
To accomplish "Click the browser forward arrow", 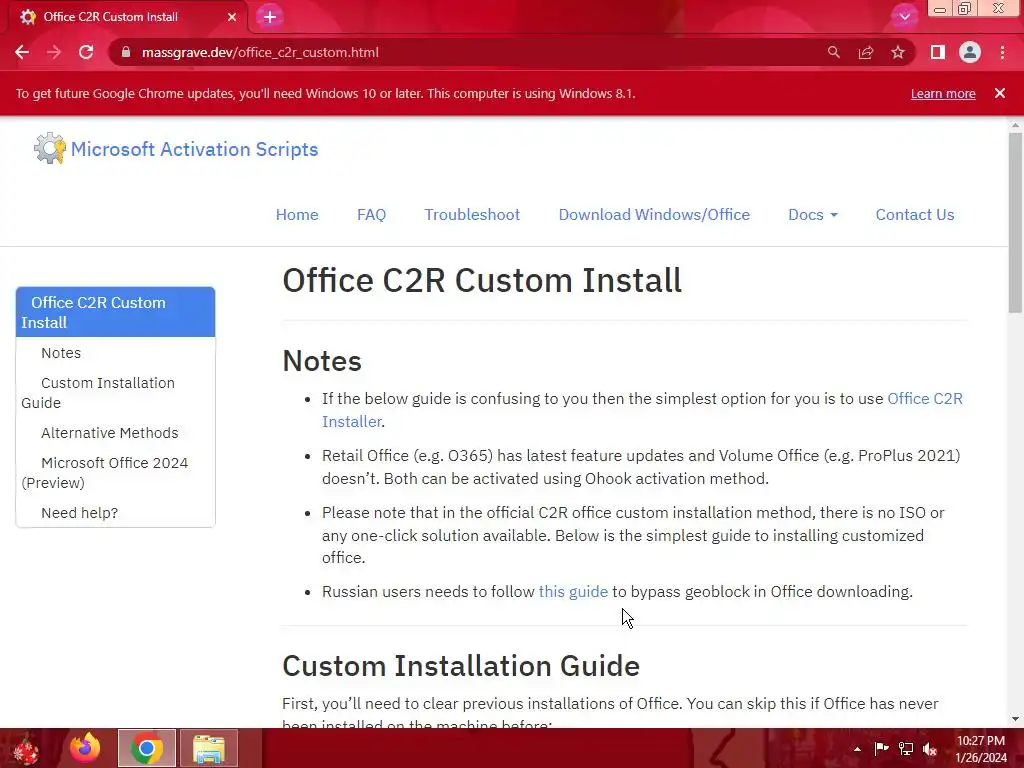I will tap(54, 52).
